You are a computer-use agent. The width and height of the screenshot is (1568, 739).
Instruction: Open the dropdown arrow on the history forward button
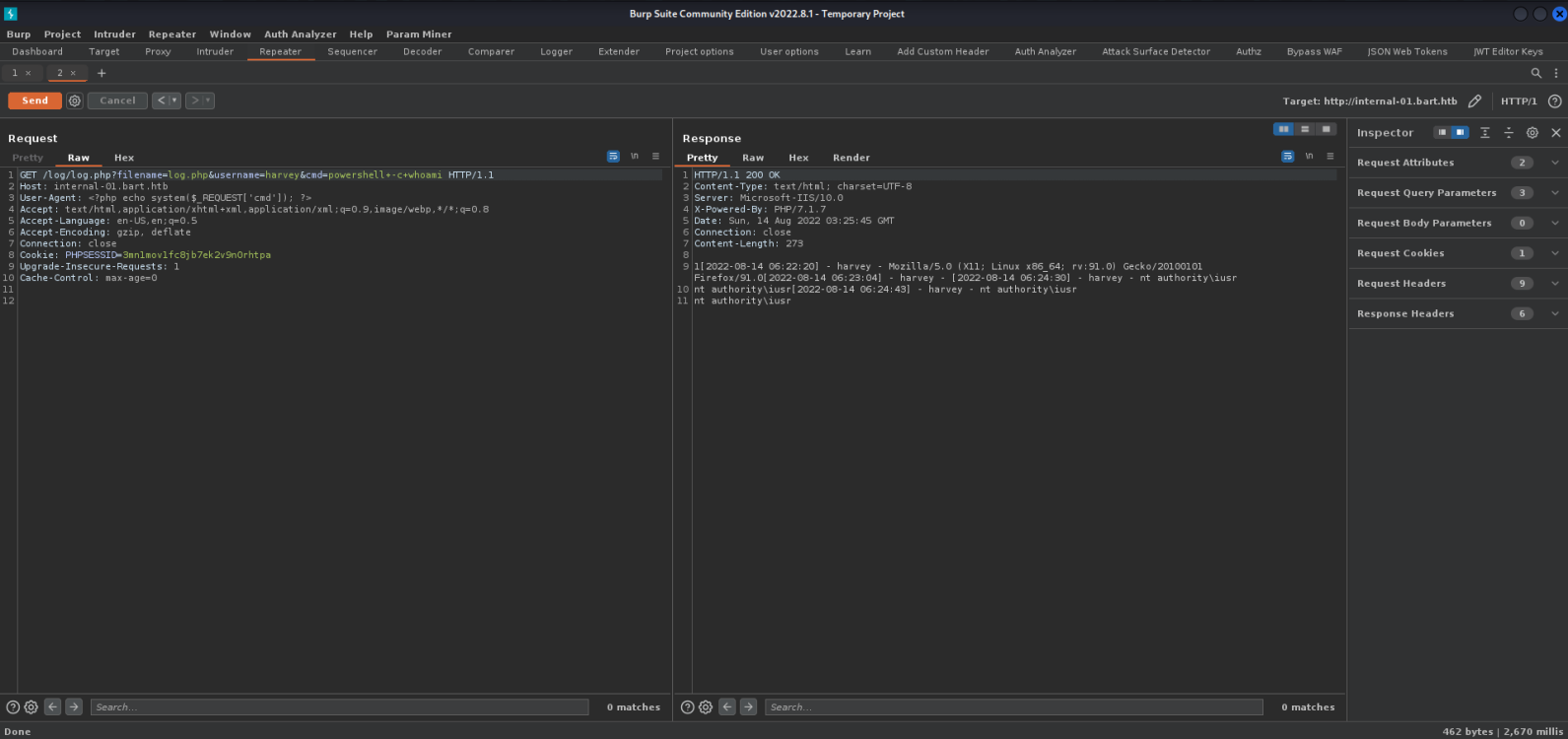click(208, 101)
